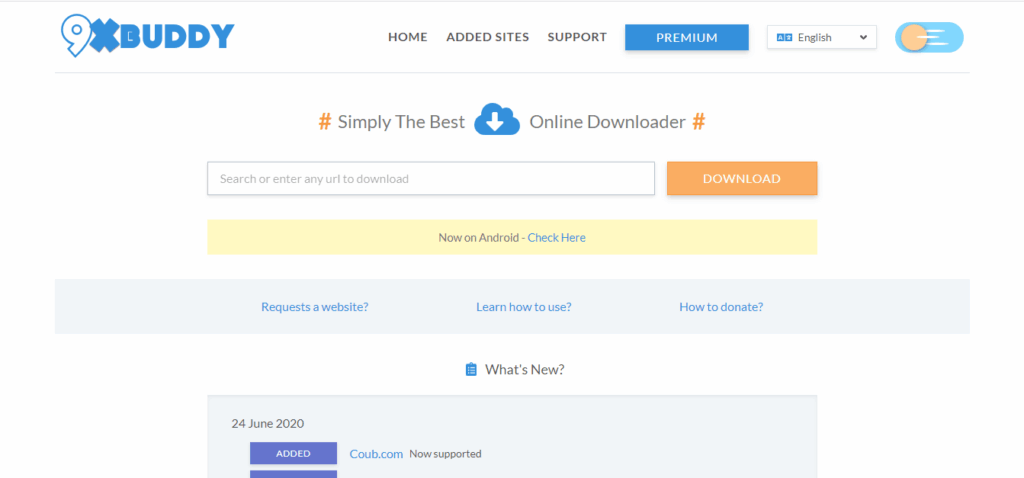Click the What's New clipboard icon

(471, 370)
